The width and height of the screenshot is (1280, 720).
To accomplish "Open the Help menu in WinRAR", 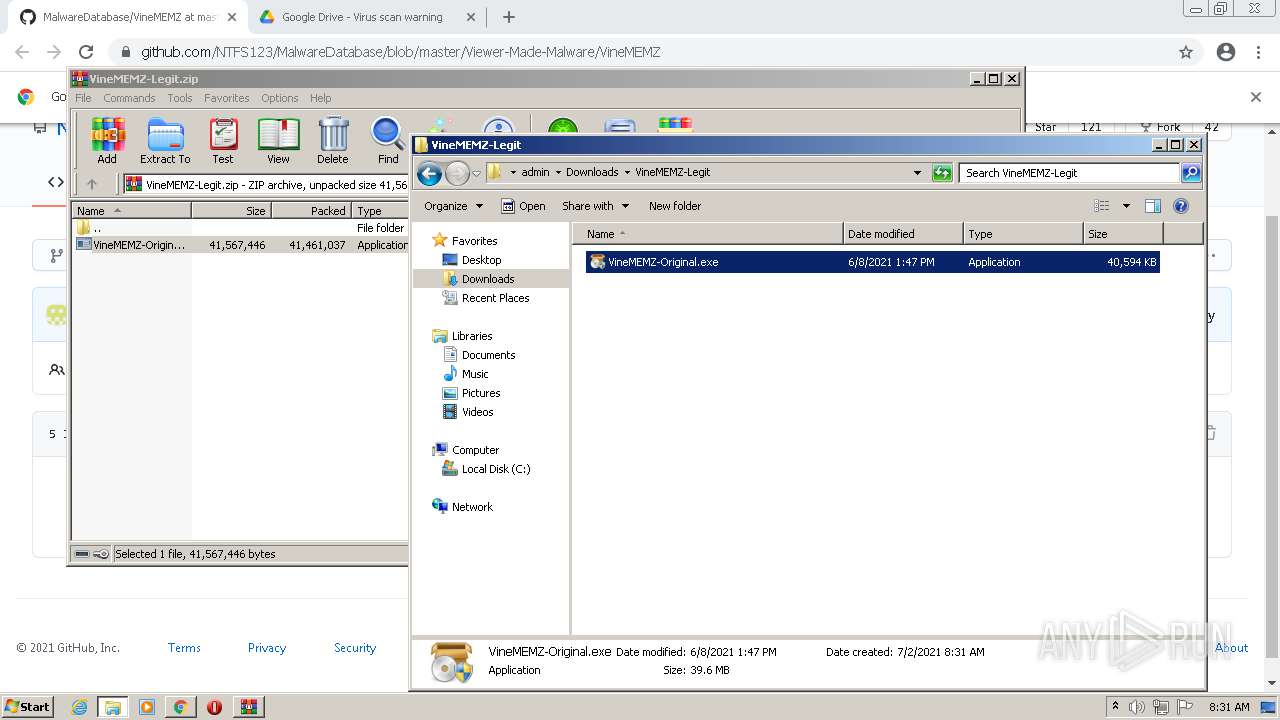I will [320, 98].
